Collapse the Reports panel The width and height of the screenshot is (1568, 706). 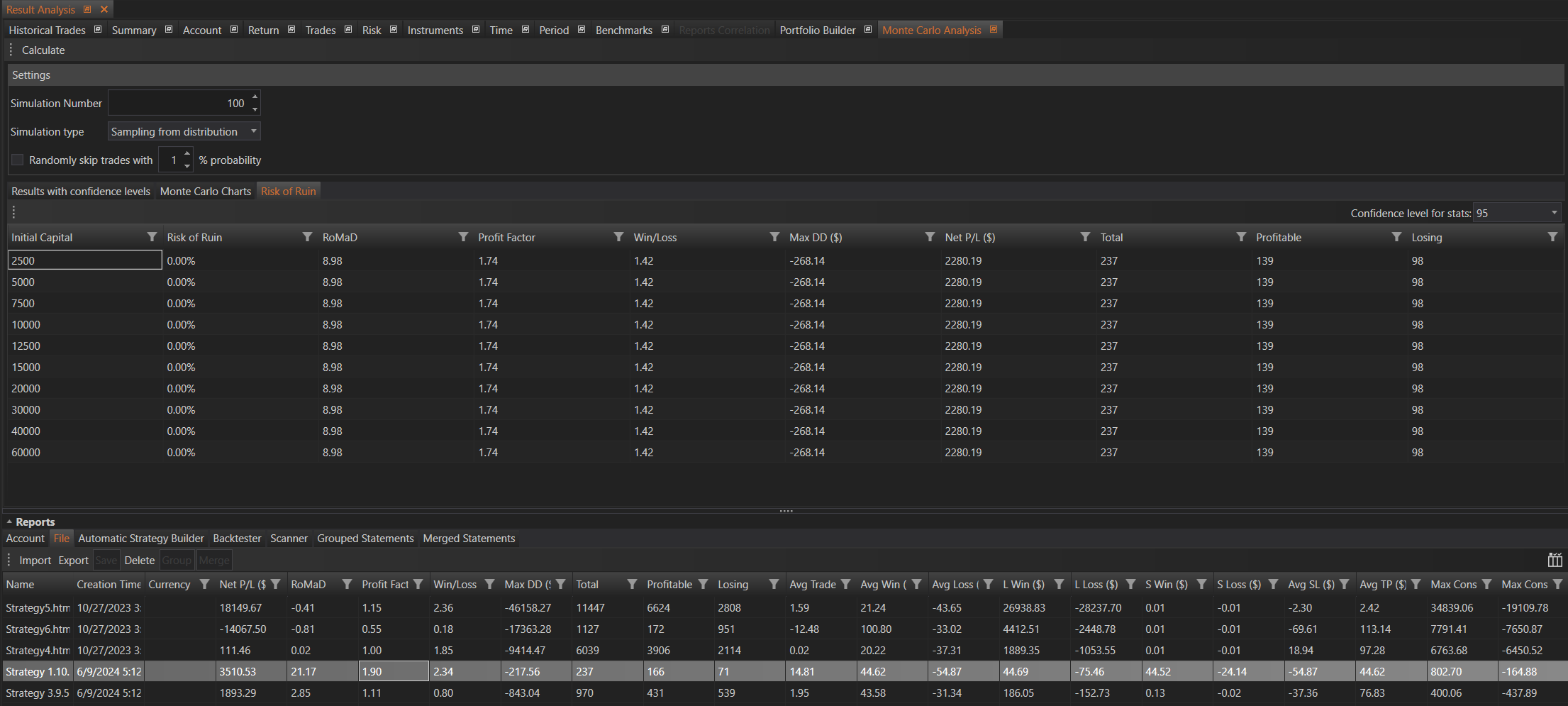[x=9, y=522]
